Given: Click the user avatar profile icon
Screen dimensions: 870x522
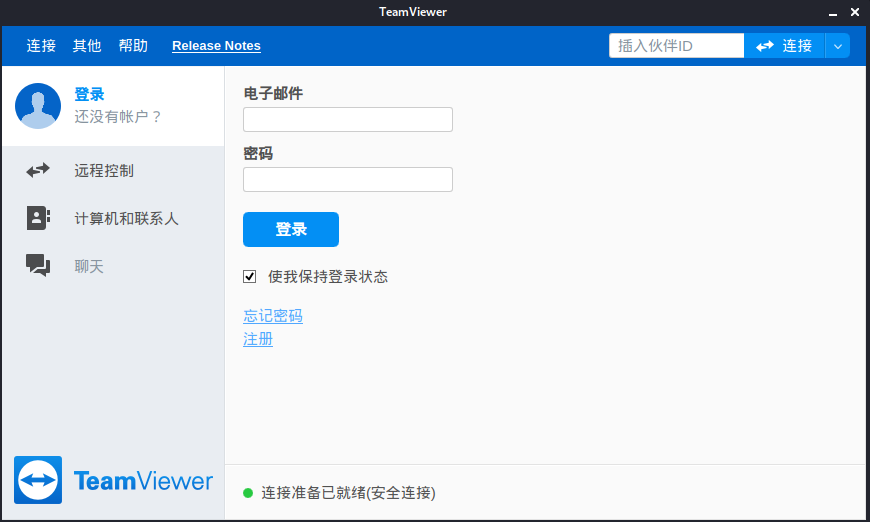Looking at the screenshot, I should click(x=38, y=106).
